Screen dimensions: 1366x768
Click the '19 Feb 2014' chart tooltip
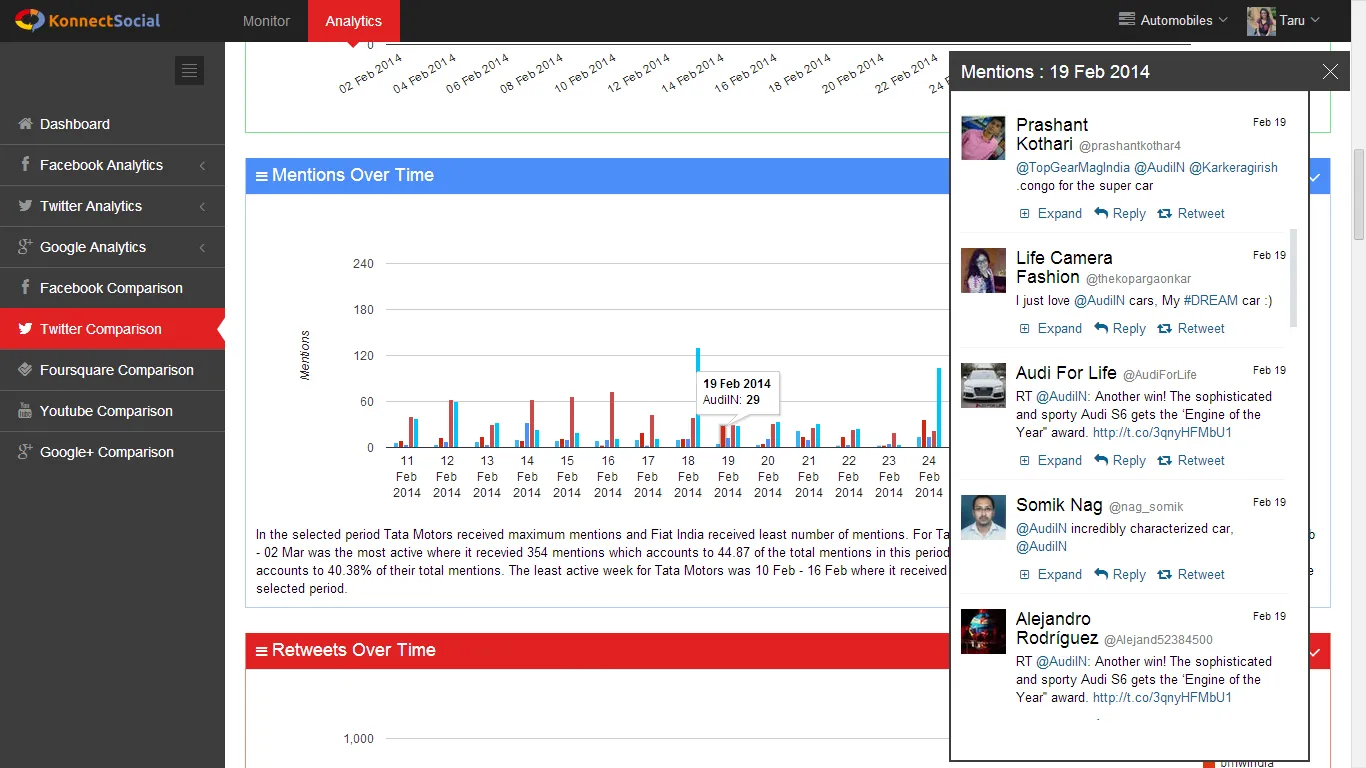pos(737,392)
